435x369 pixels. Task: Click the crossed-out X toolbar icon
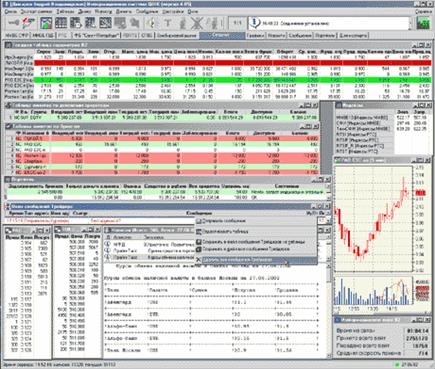[197, 23]
